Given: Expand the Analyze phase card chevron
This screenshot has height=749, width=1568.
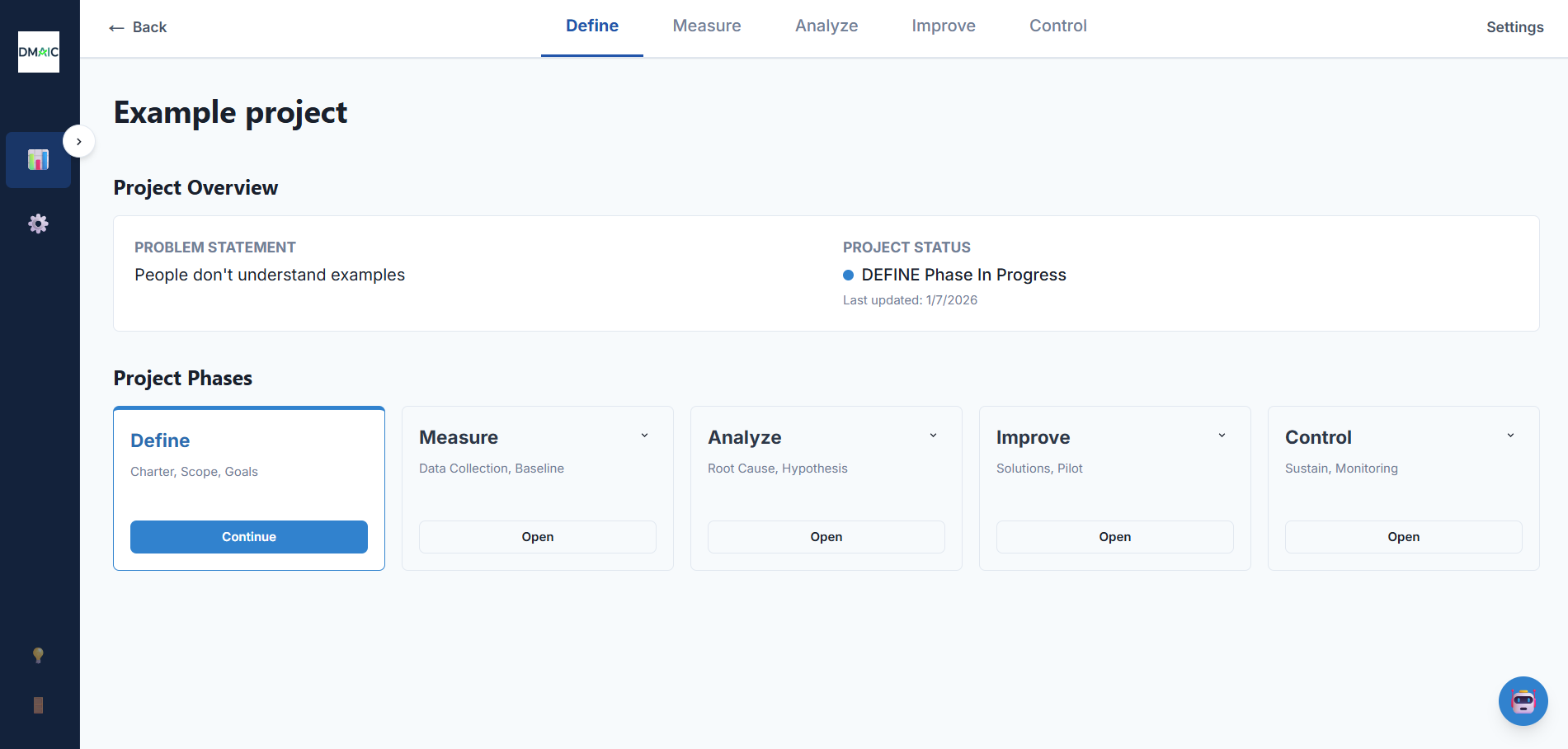Looking at the screenshot, I should click(x=933, y=435).
